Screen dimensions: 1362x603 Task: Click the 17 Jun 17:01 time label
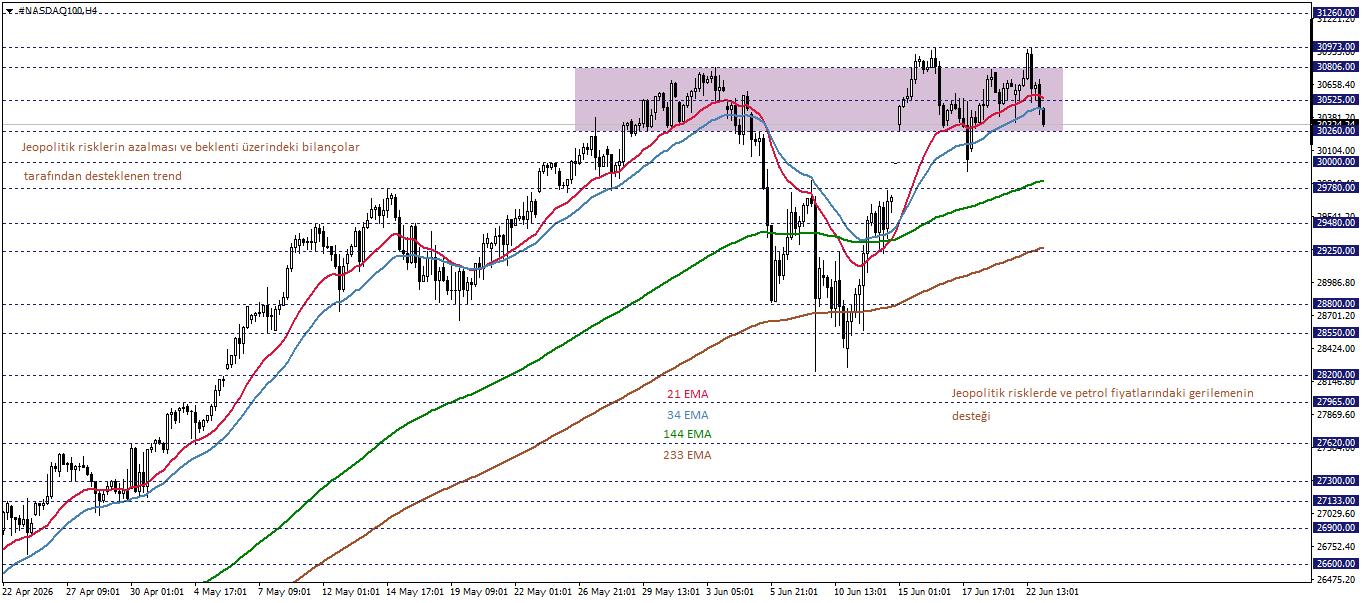click(x=988, y=592)
